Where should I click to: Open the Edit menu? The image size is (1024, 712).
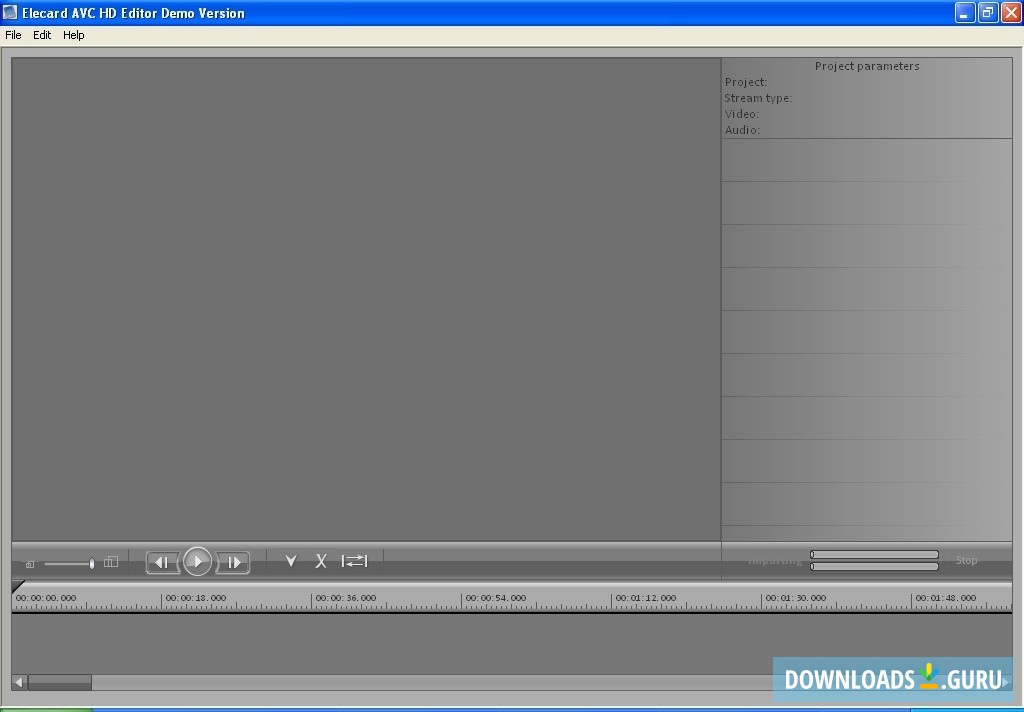(x=42, y=35)
